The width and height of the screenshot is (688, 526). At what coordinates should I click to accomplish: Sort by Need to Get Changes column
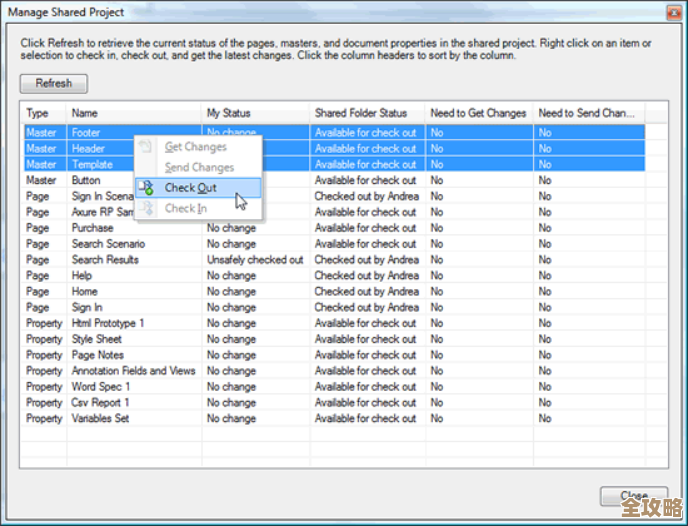tap(478, 113)
